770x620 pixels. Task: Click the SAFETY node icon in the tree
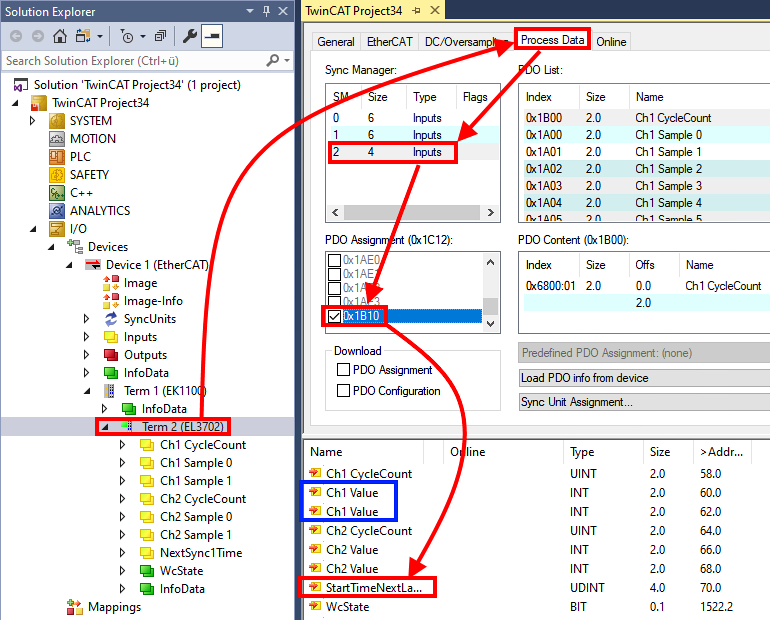[x=56, y=175]
